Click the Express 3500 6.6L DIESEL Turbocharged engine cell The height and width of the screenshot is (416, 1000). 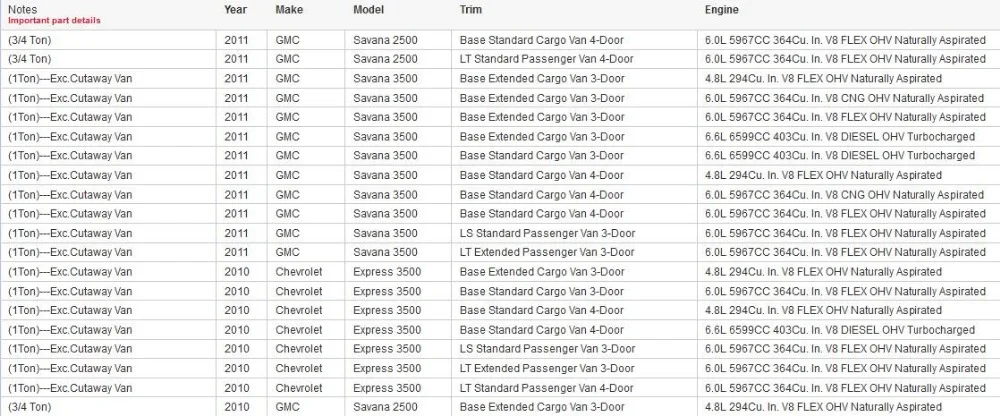[840, 330]
